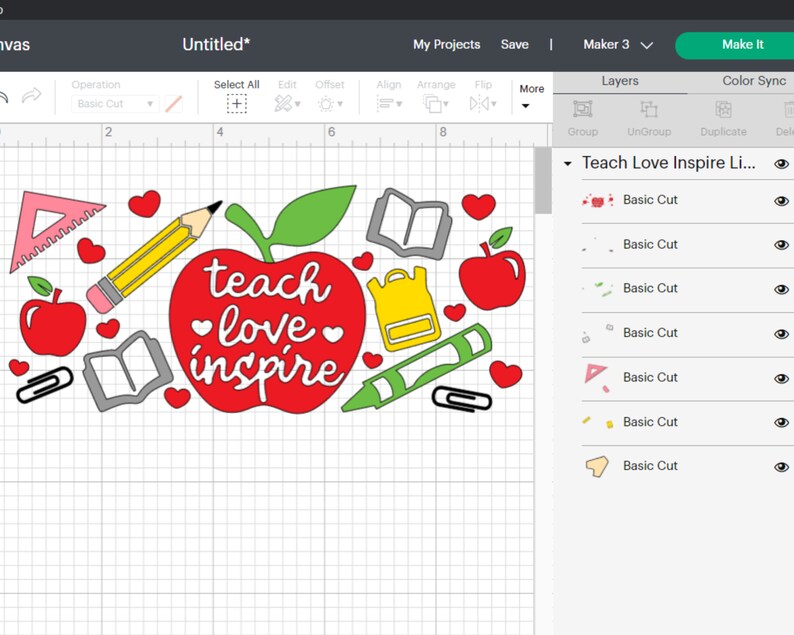
Task: Hide the pink triangle Basic Cut layer
Action: pyautogui.click(x=781, y=379)
